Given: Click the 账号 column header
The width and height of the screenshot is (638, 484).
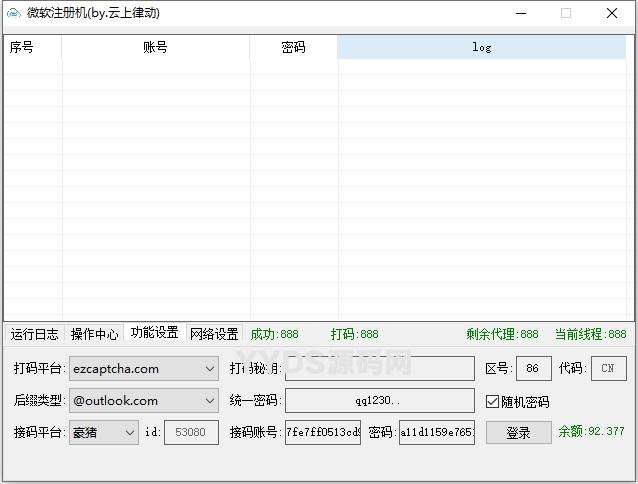Looking at the screenshot, I should click(x=155, y=47).
